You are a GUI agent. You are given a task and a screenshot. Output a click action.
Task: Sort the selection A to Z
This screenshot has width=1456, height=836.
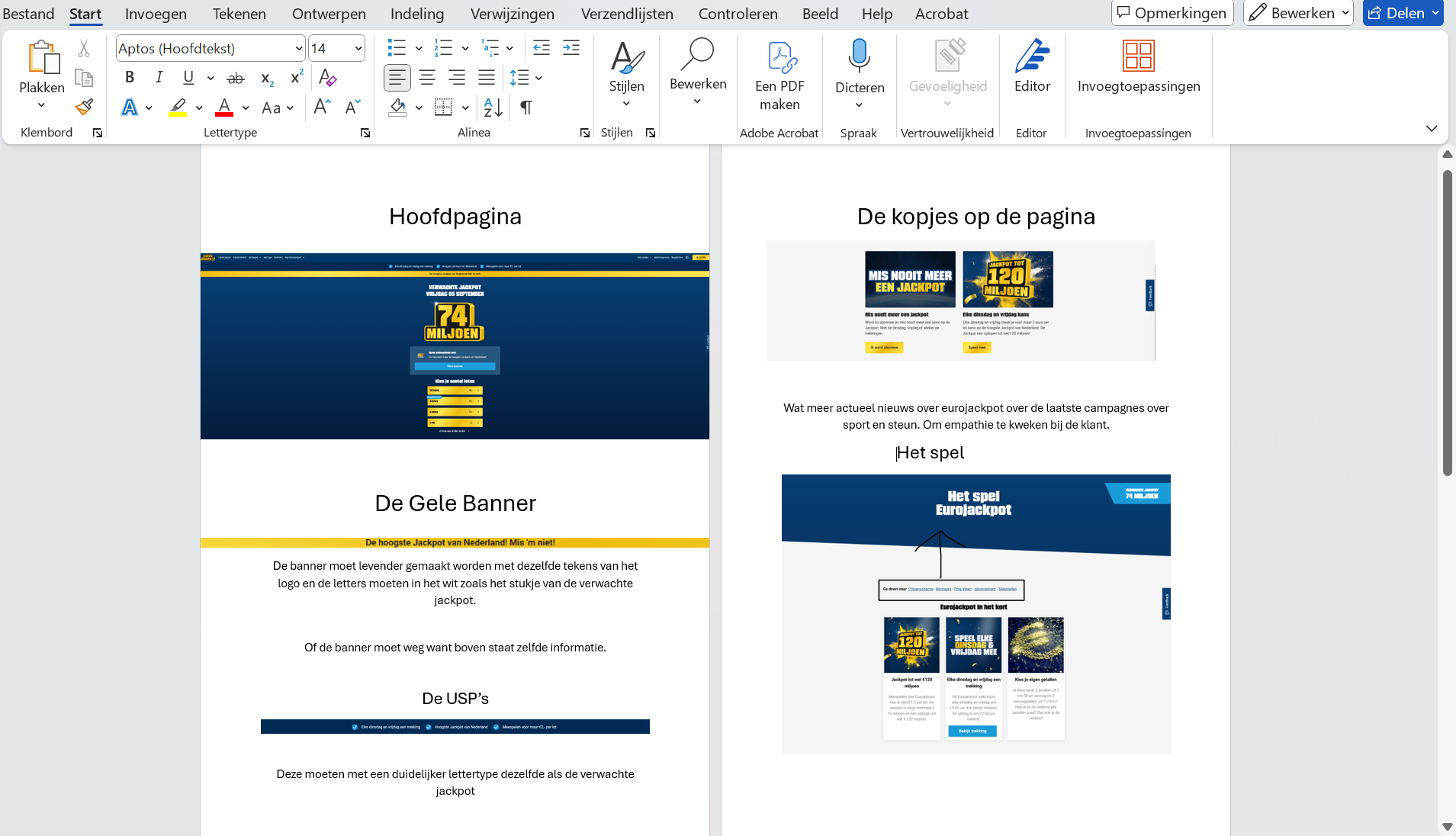pos(493,108)
